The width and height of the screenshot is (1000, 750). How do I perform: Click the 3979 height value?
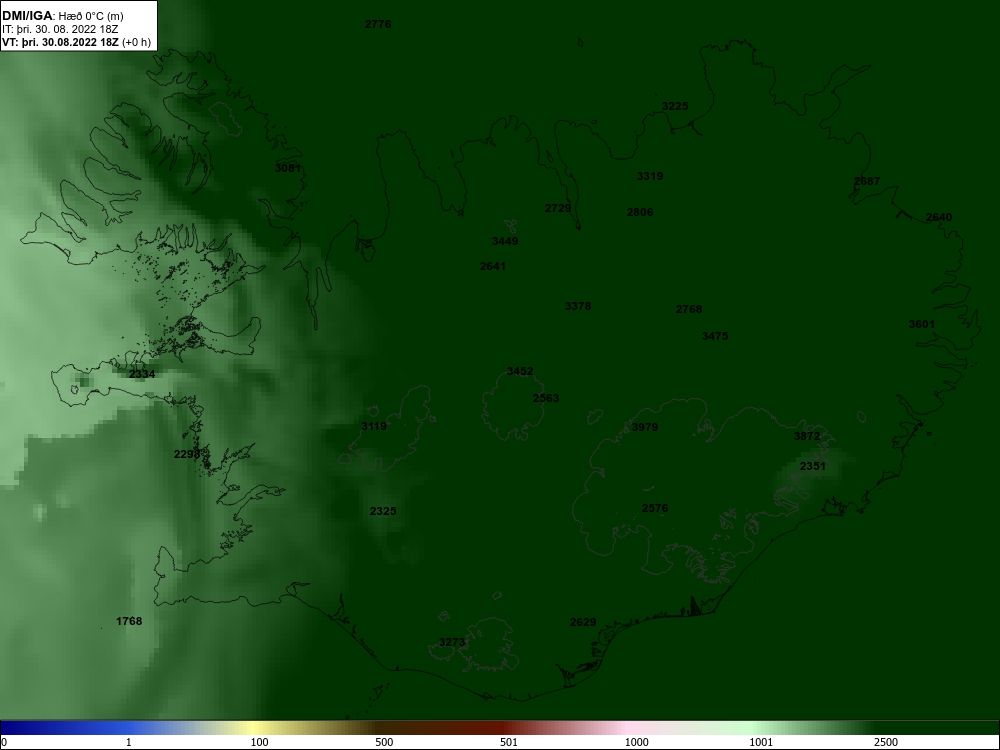tap(645, 427)
